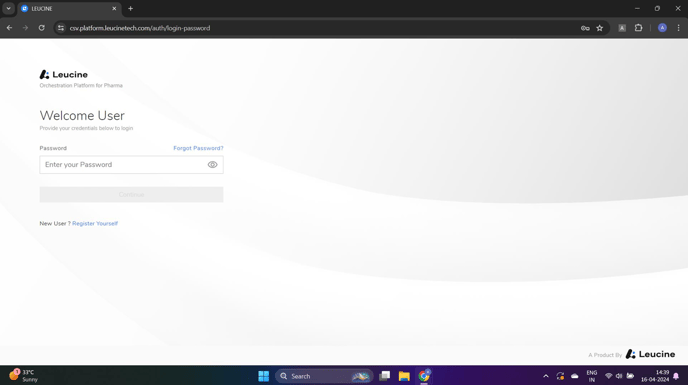Open a new browser tab

coord(130,8)
